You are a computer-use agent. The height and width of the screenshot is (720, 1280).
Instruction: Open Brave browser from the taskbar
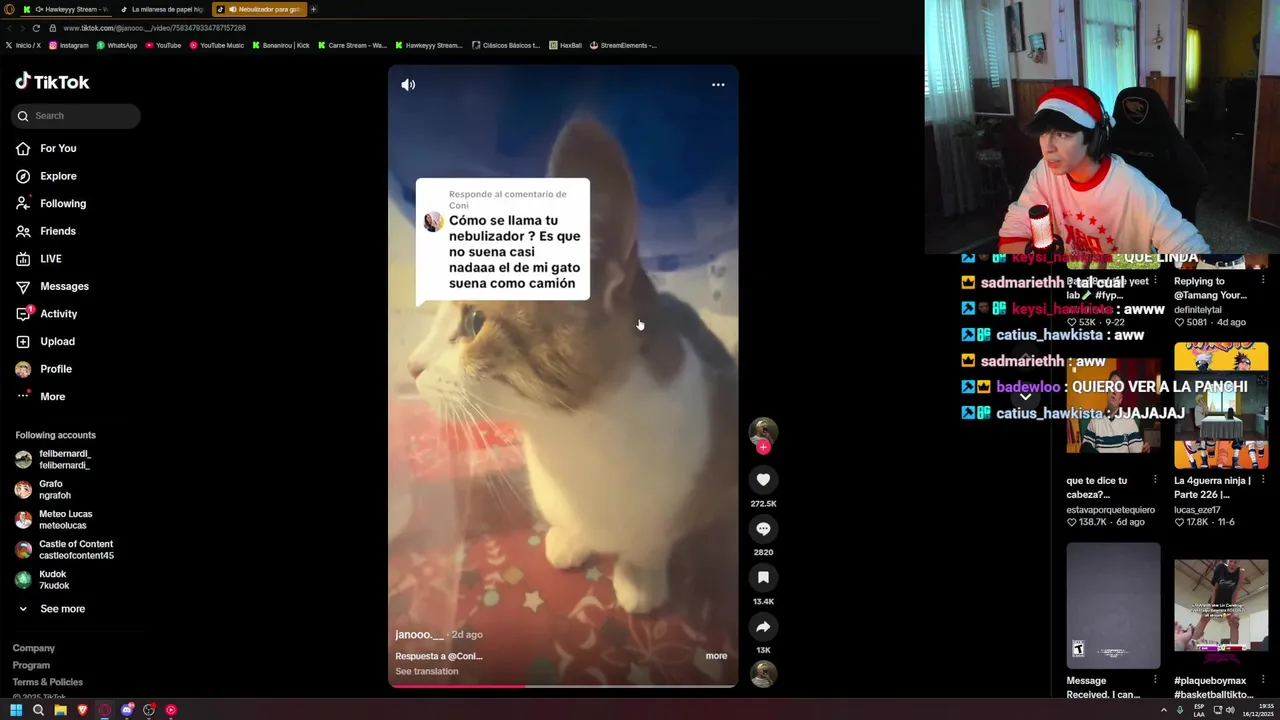point(82,710)
